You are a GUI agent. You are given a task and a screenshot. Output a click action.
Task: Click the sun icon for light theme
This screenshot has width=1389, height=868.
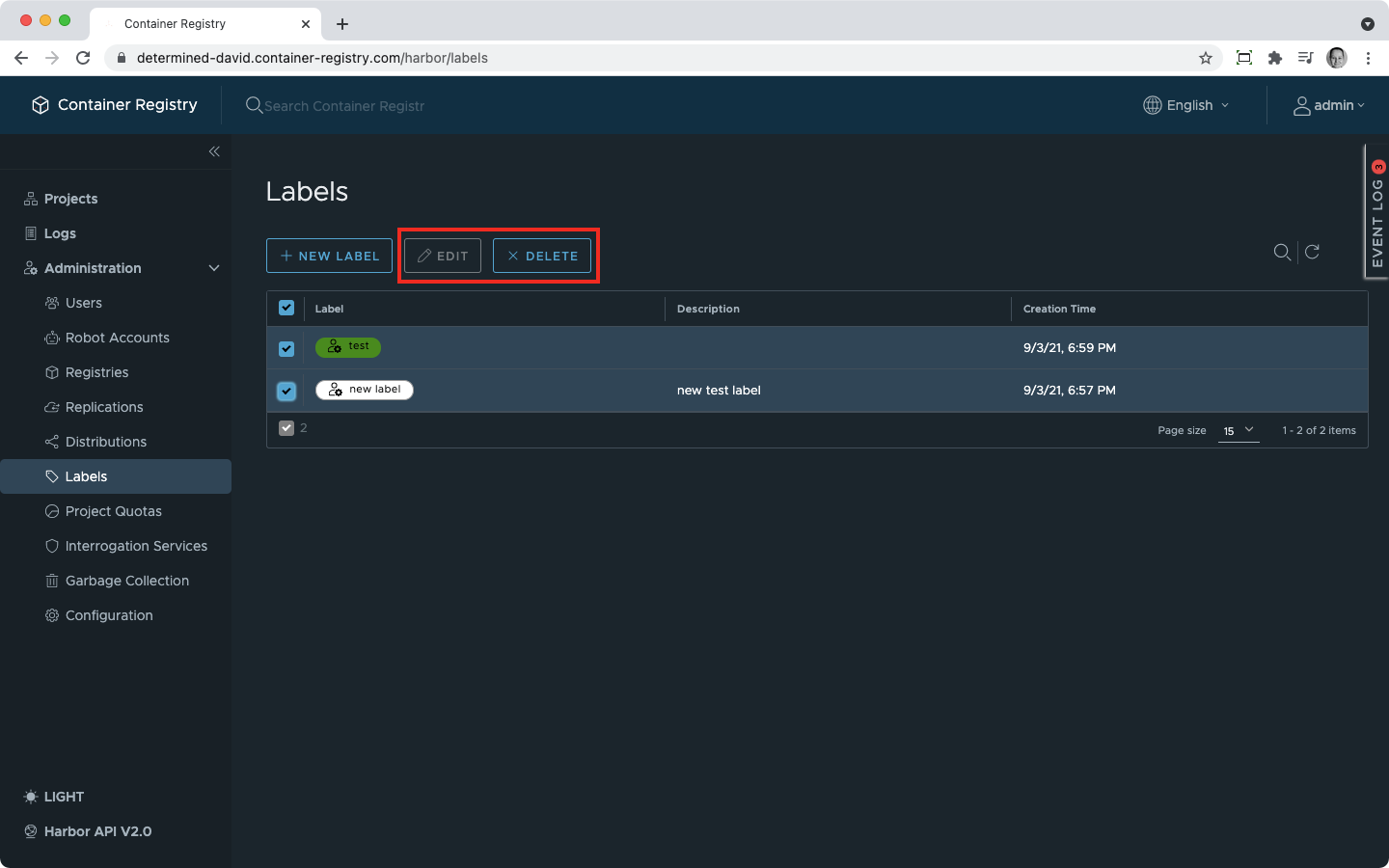pos(31,797)
